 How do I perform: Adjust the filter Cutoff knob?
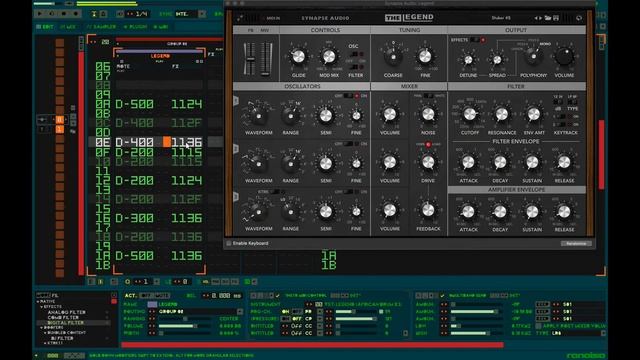470,115
